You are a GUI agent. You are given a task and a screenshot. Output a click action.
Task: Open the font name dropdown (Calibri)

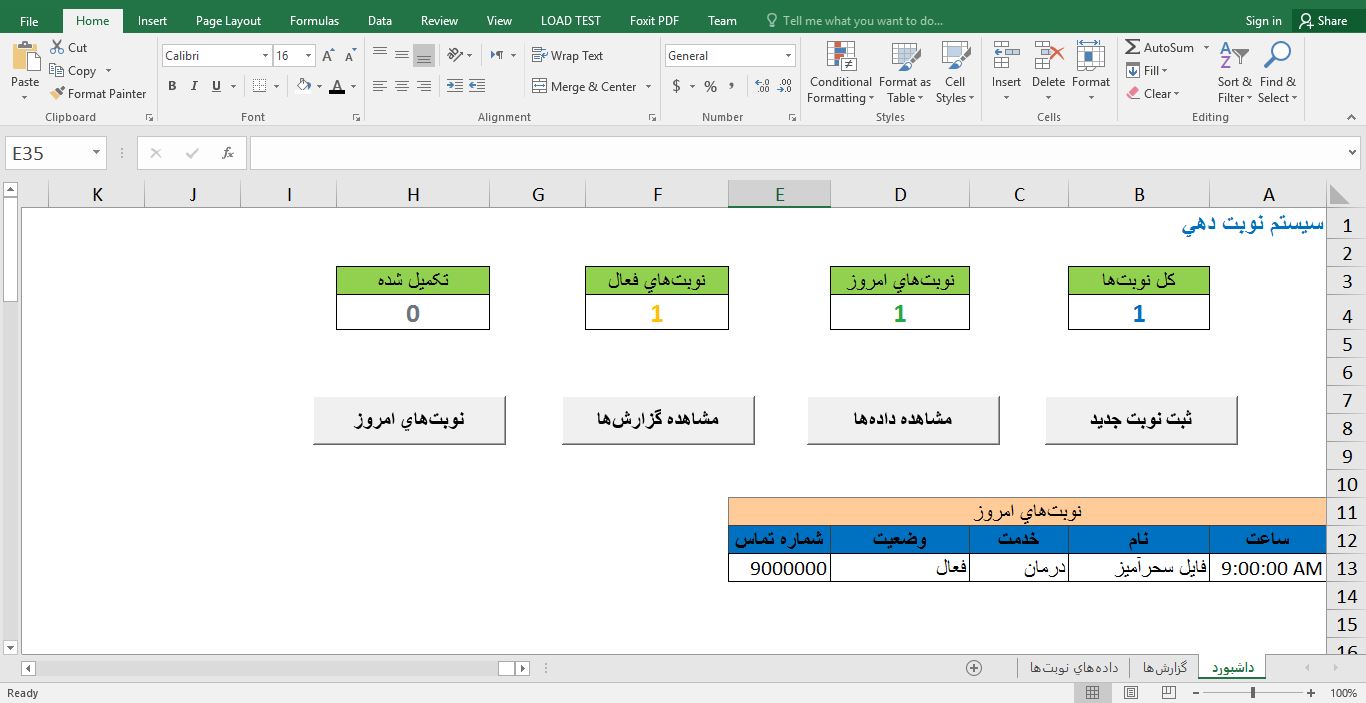[265, 56]
